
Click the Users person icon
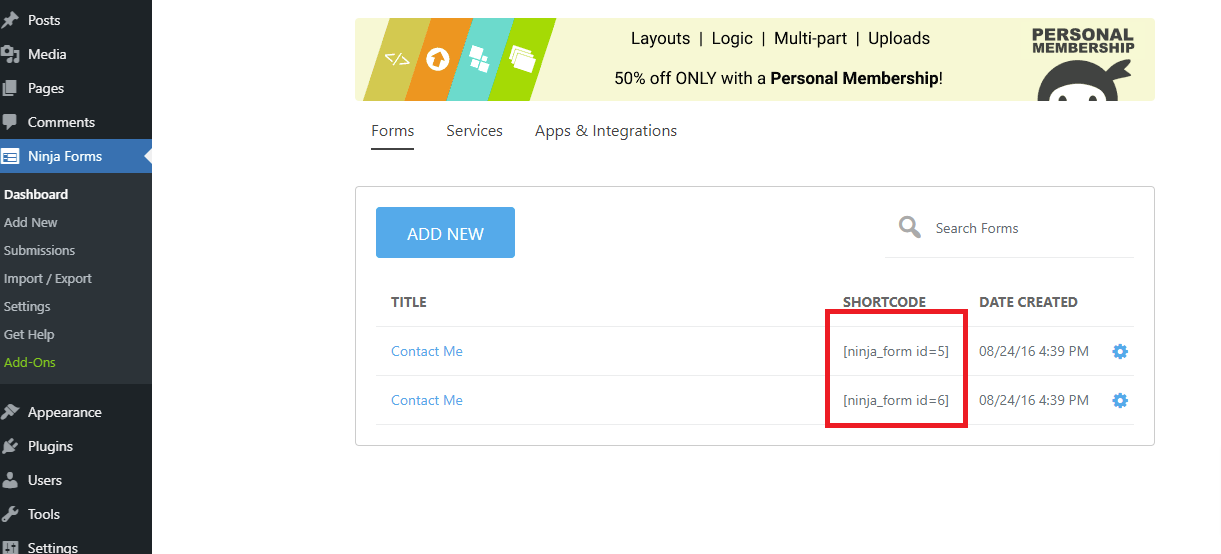[10, 480]
